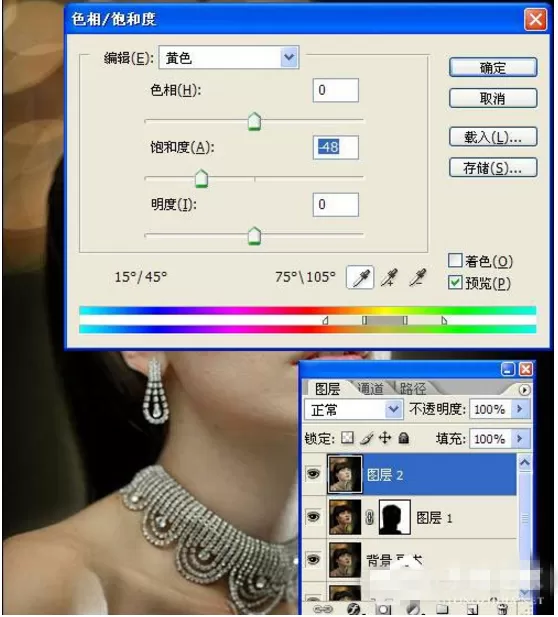Viewport: 558px width, 617px height.
Task: Toggle visibility of the 背景 copy layer
Action: click(x=313, y=559)
